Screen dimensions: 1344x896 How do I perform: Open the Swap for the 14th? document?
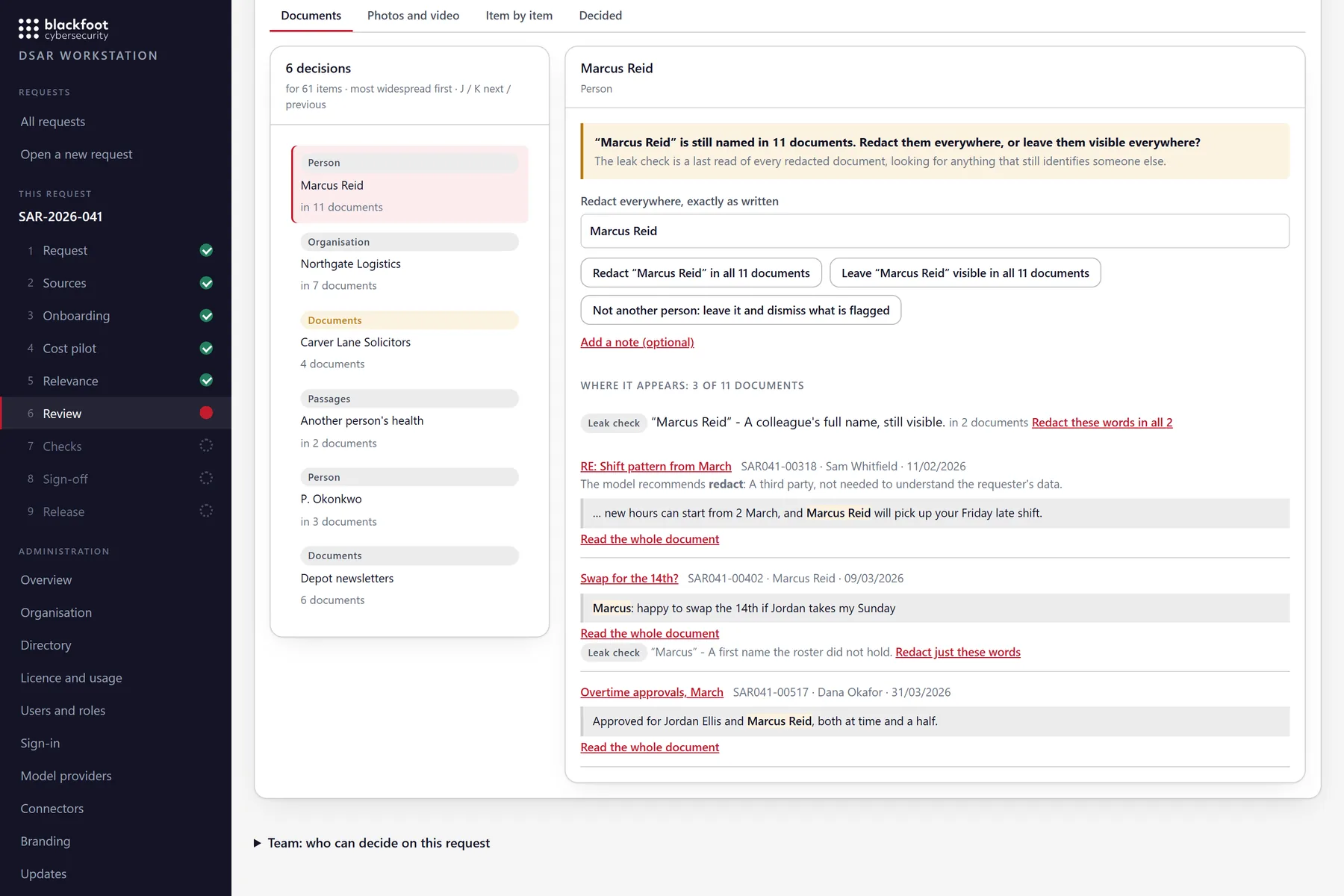[x=629, y=579]
